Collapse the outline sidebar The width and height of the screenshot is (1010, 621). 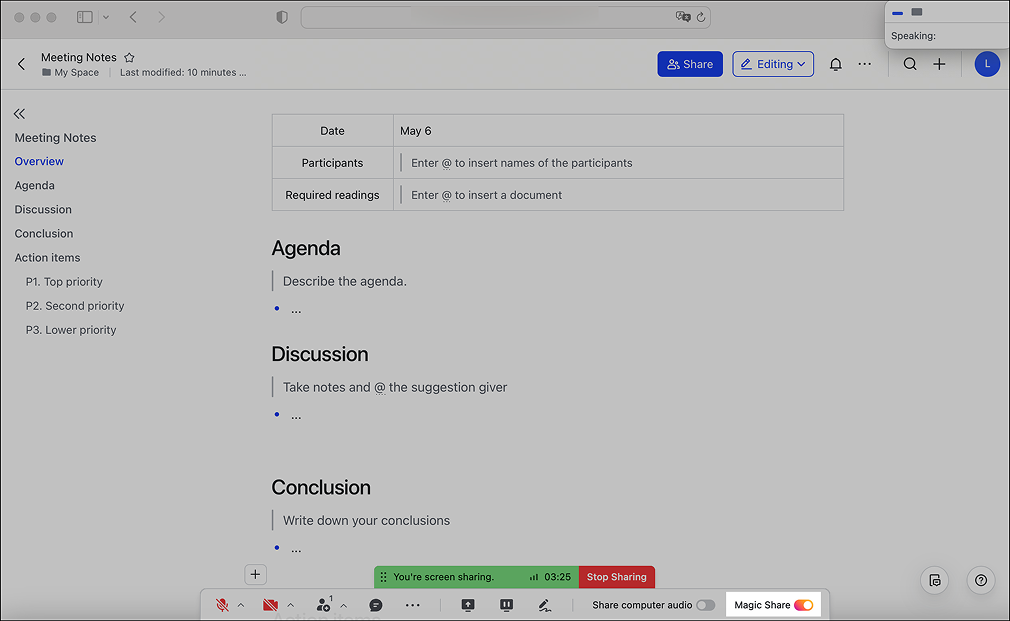click(19, 114)
